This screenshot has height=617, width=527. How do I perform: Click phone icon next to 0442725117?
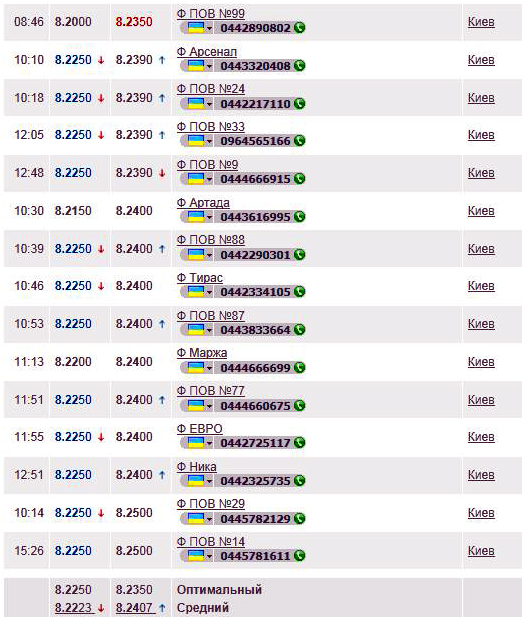(299, 443)
